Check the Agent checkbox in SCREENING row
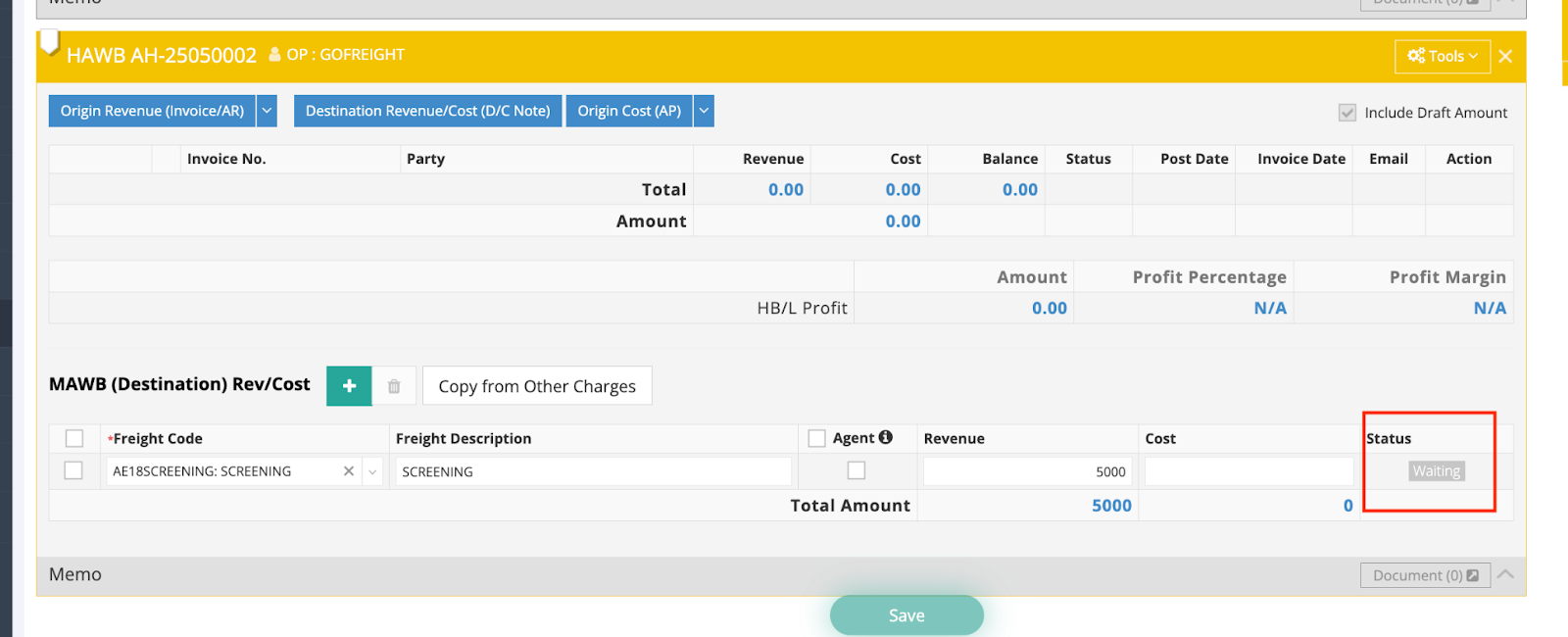 (857, 471)
